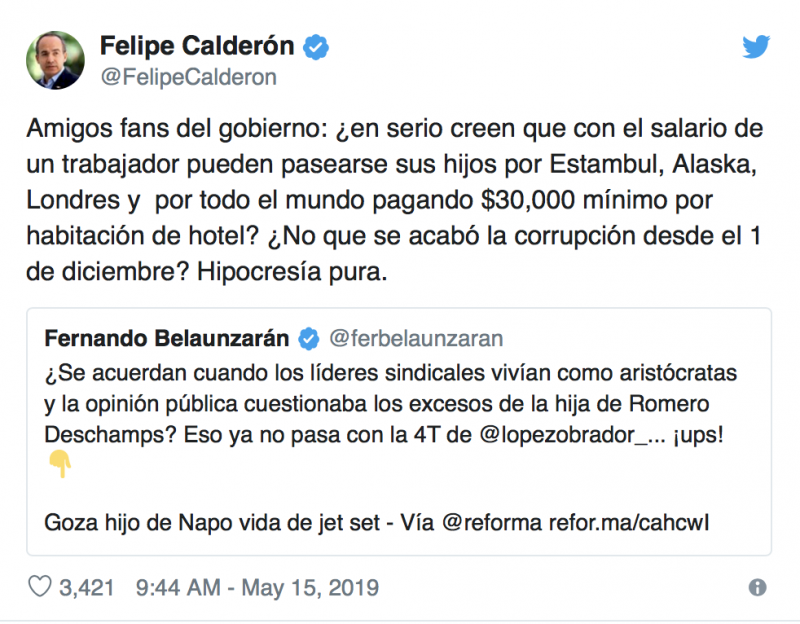Open the tweet info icon
Image resolution: width=800 pixels, height=624 pixels.
[758, 587]
